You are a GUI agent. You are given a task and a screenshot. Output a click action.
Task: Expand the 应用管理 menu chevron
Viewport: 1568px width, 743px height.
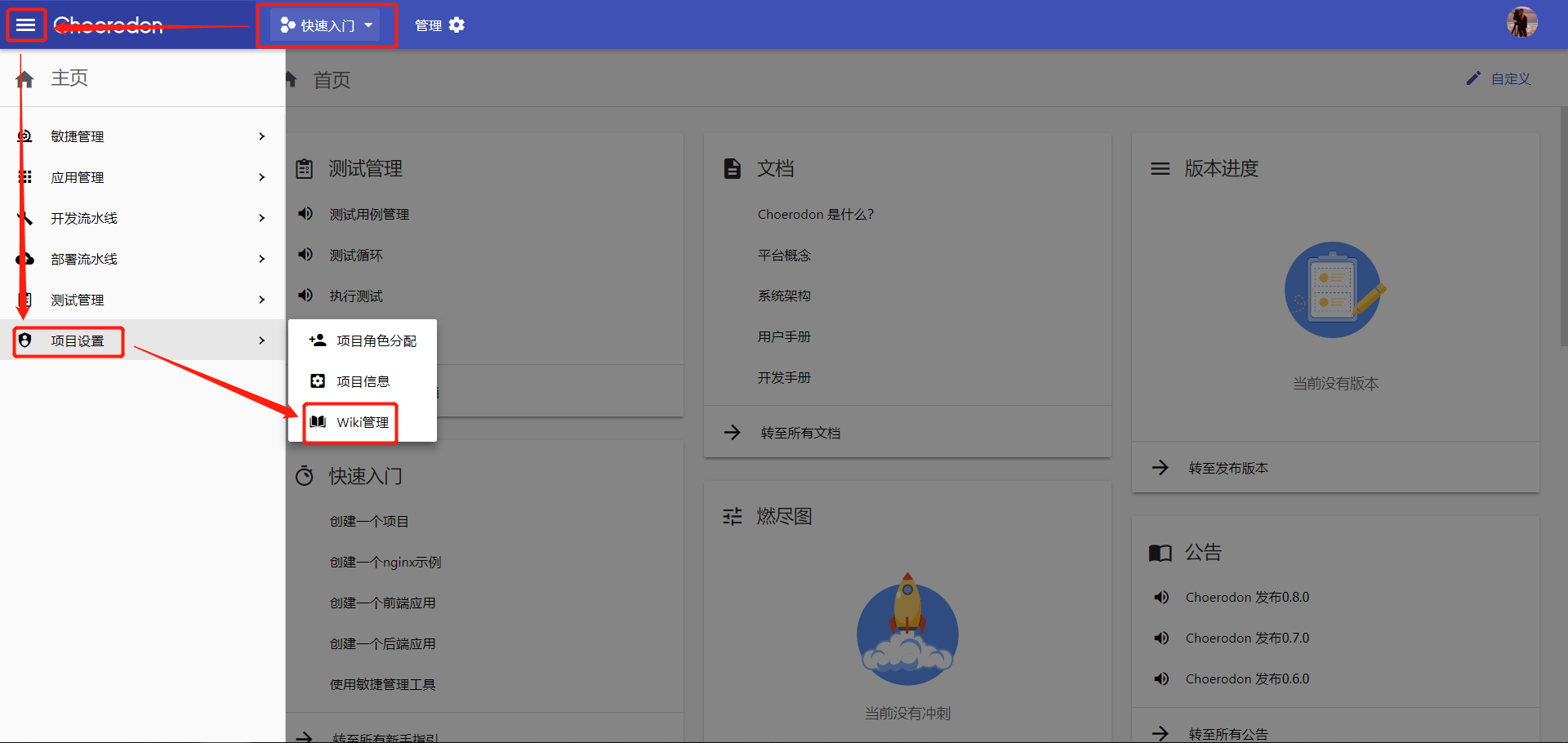coord(261,177)
